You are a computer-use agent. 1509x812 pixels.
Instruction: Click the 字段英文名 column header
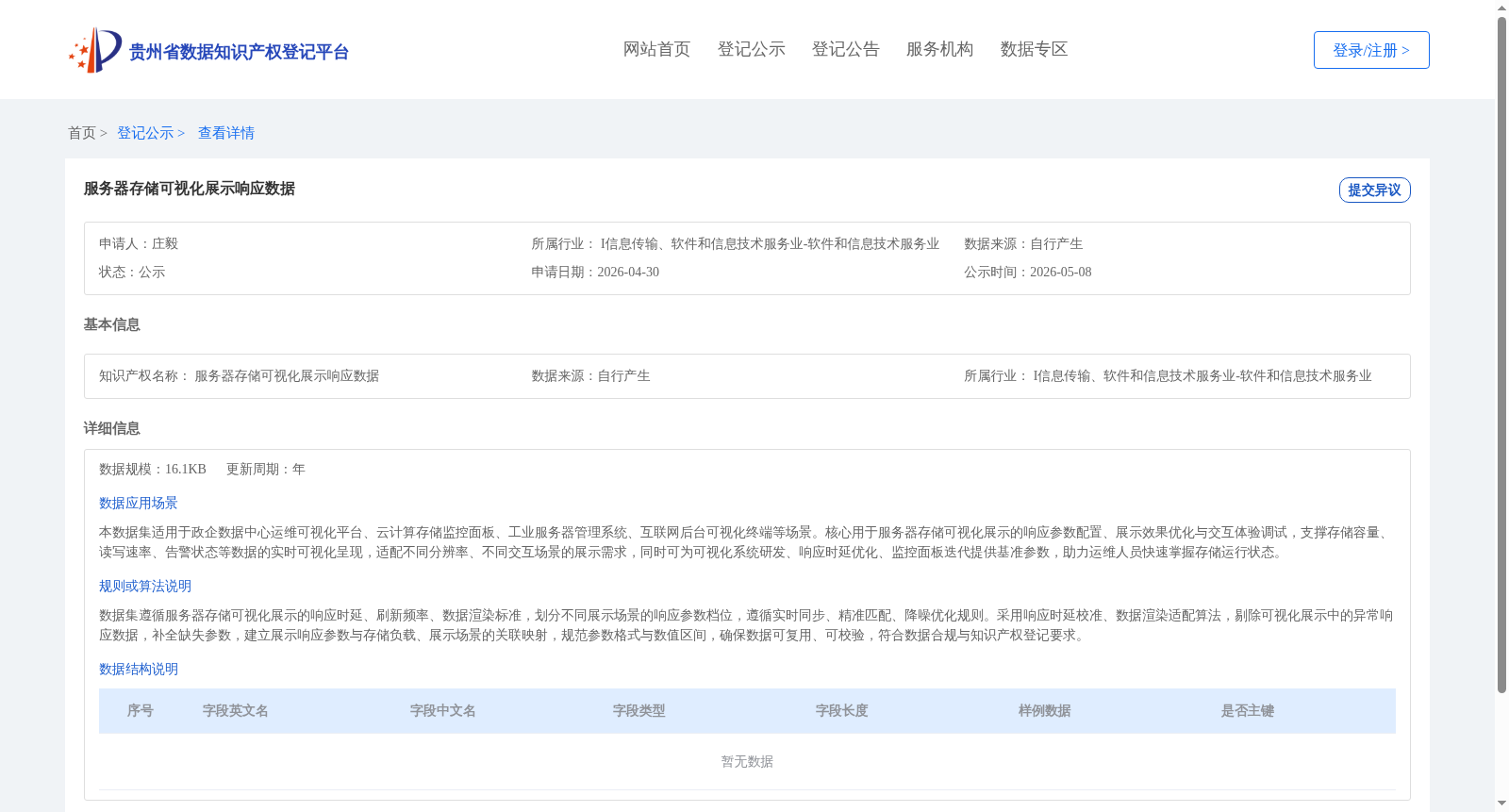236,710
